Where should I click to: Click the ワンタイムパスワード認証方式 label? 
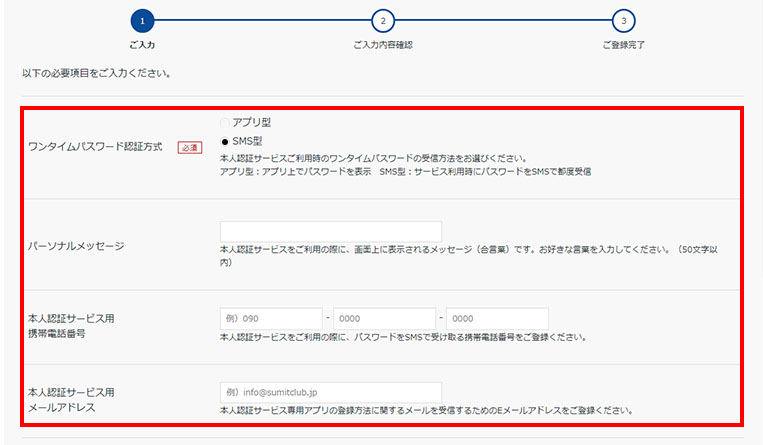pyautogui.click(x=97, y=148)
